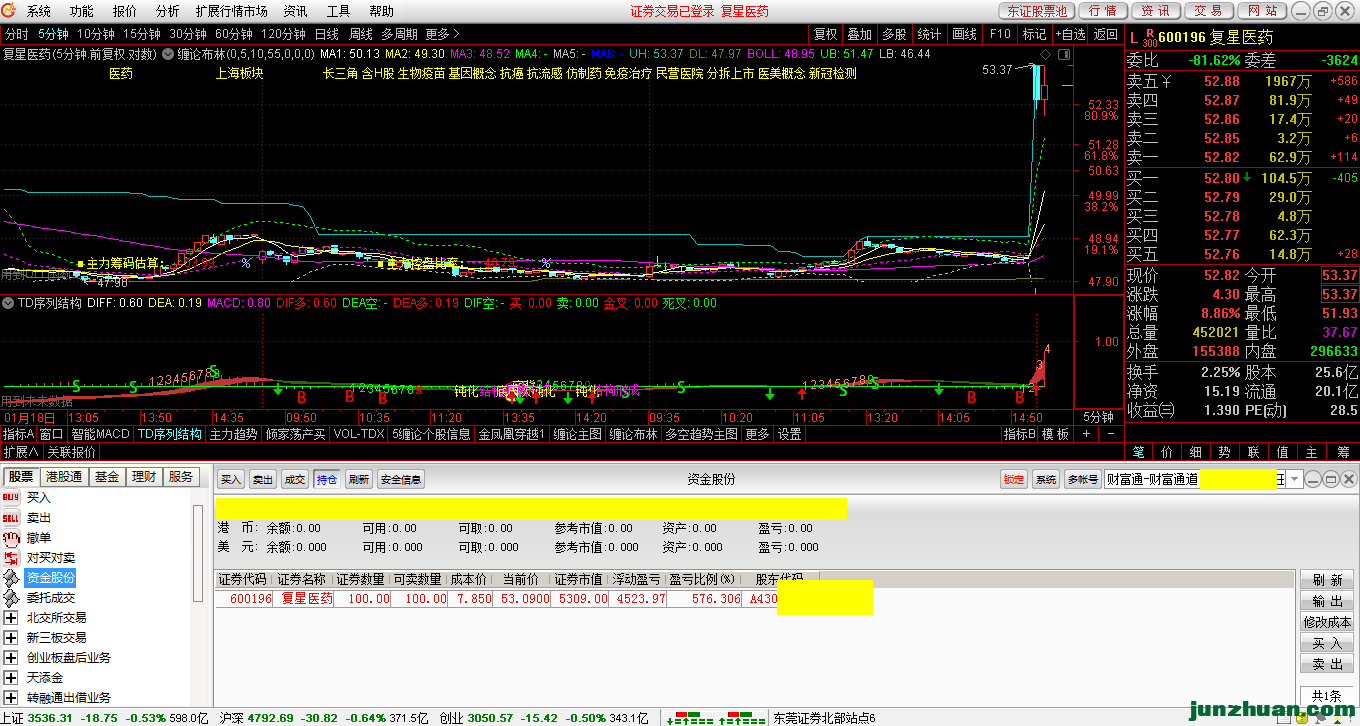Switch to 日线 daily period

(x=327, y=34)
